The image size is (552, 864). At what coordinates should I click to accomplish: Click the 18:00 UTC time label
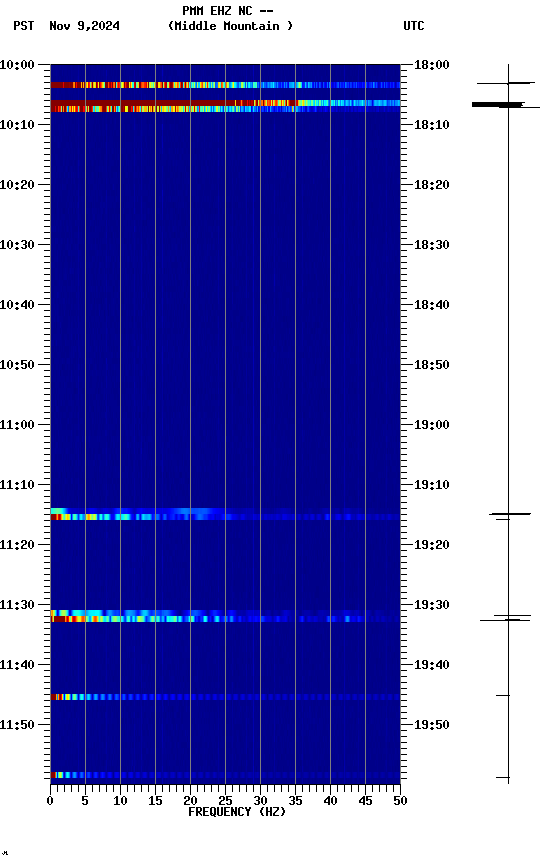pyautogui.click(x=432, y=65)
